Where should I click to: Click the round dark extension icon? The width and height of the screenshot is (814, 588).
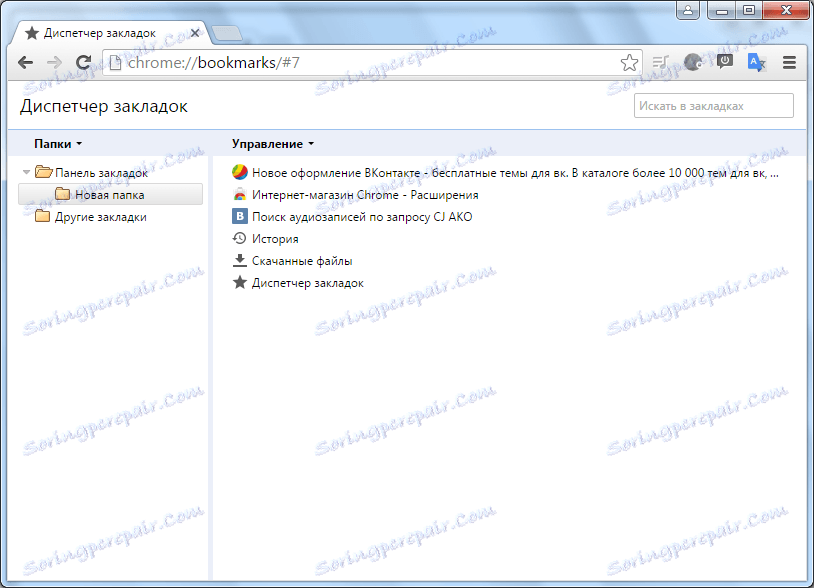tap(693, 63)
